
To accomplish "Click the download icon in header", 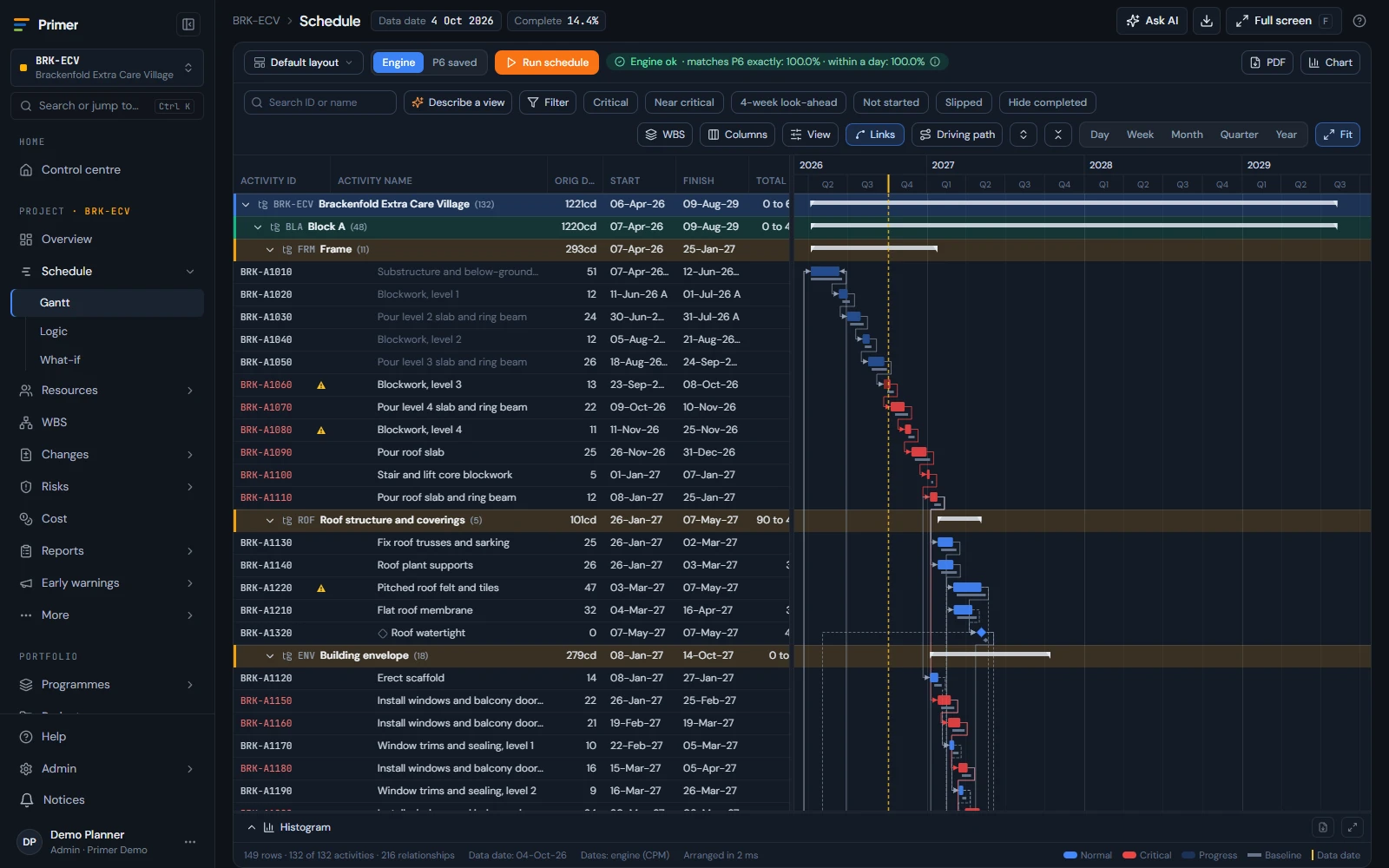I will 1207,21.
